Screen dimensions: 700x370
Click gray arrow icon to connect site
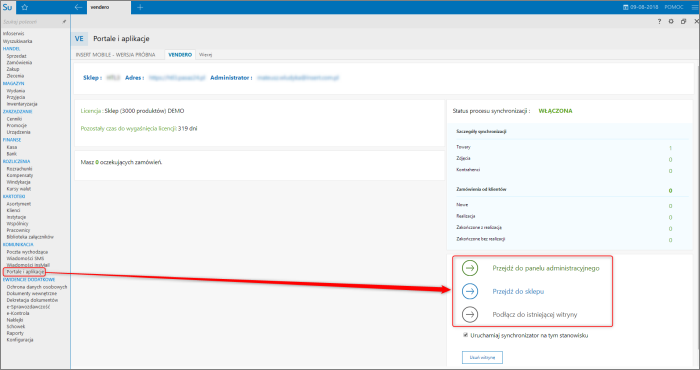pos(470,315)
